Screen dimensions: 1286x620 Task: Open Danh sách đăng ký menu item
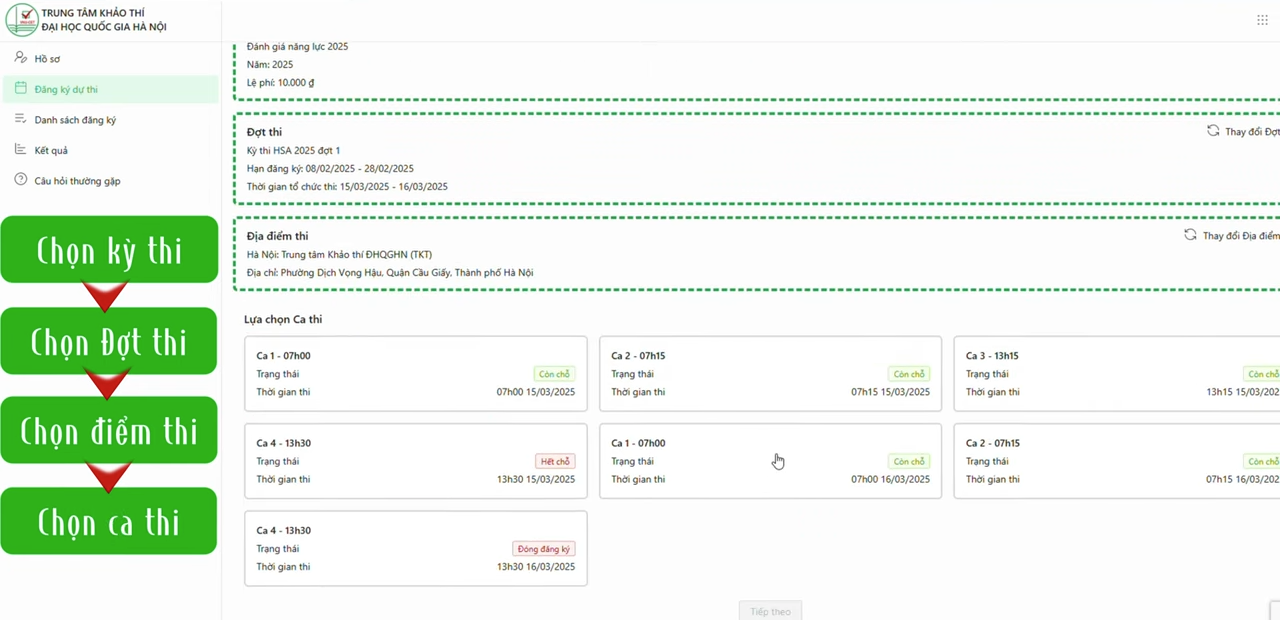tap(75, 120)
